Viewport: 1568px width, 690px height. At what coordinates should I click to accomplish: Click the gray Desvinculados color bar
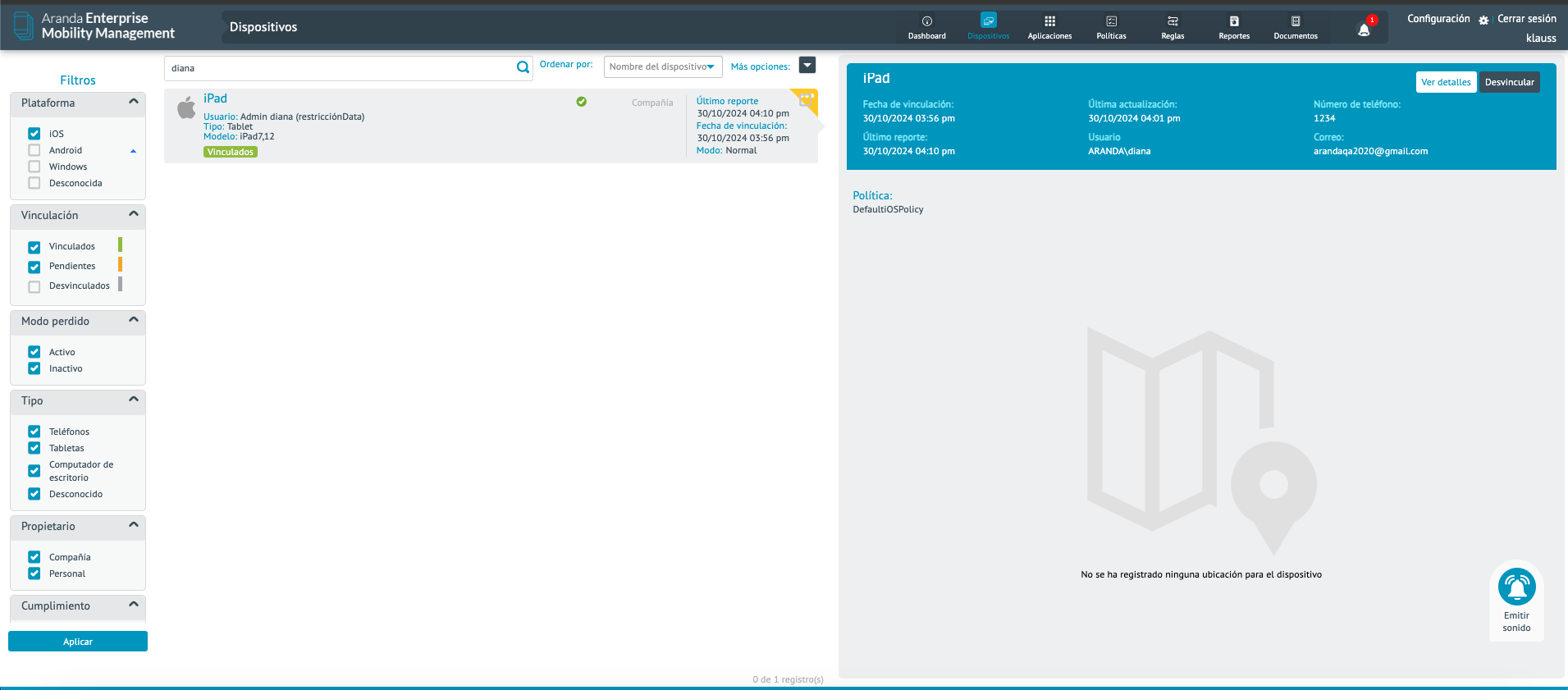pyautogui.click(x=120, y=284)
